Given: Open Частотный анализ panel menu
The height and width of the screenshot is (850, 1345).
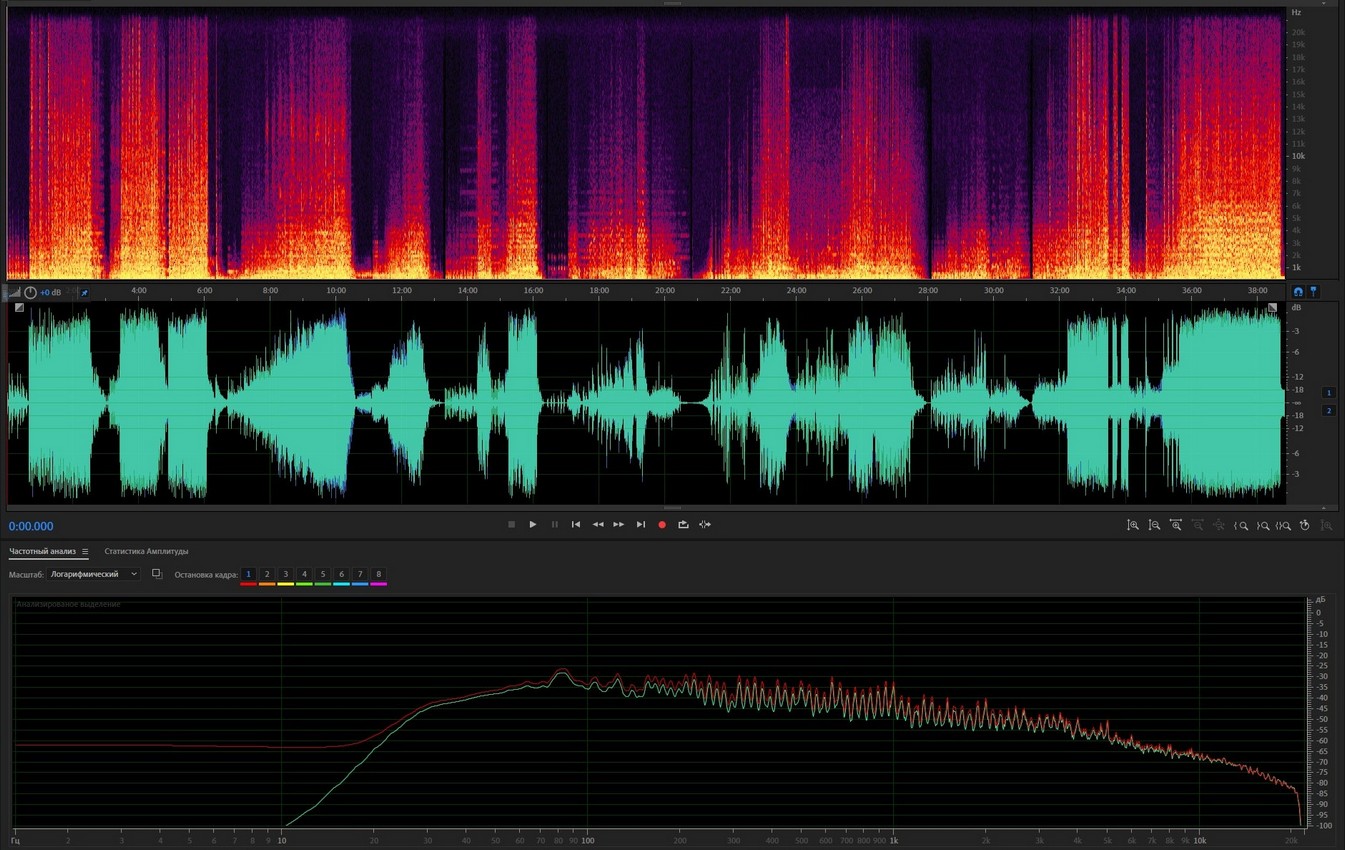Looking at the screenshot, I should coord(85,552).
